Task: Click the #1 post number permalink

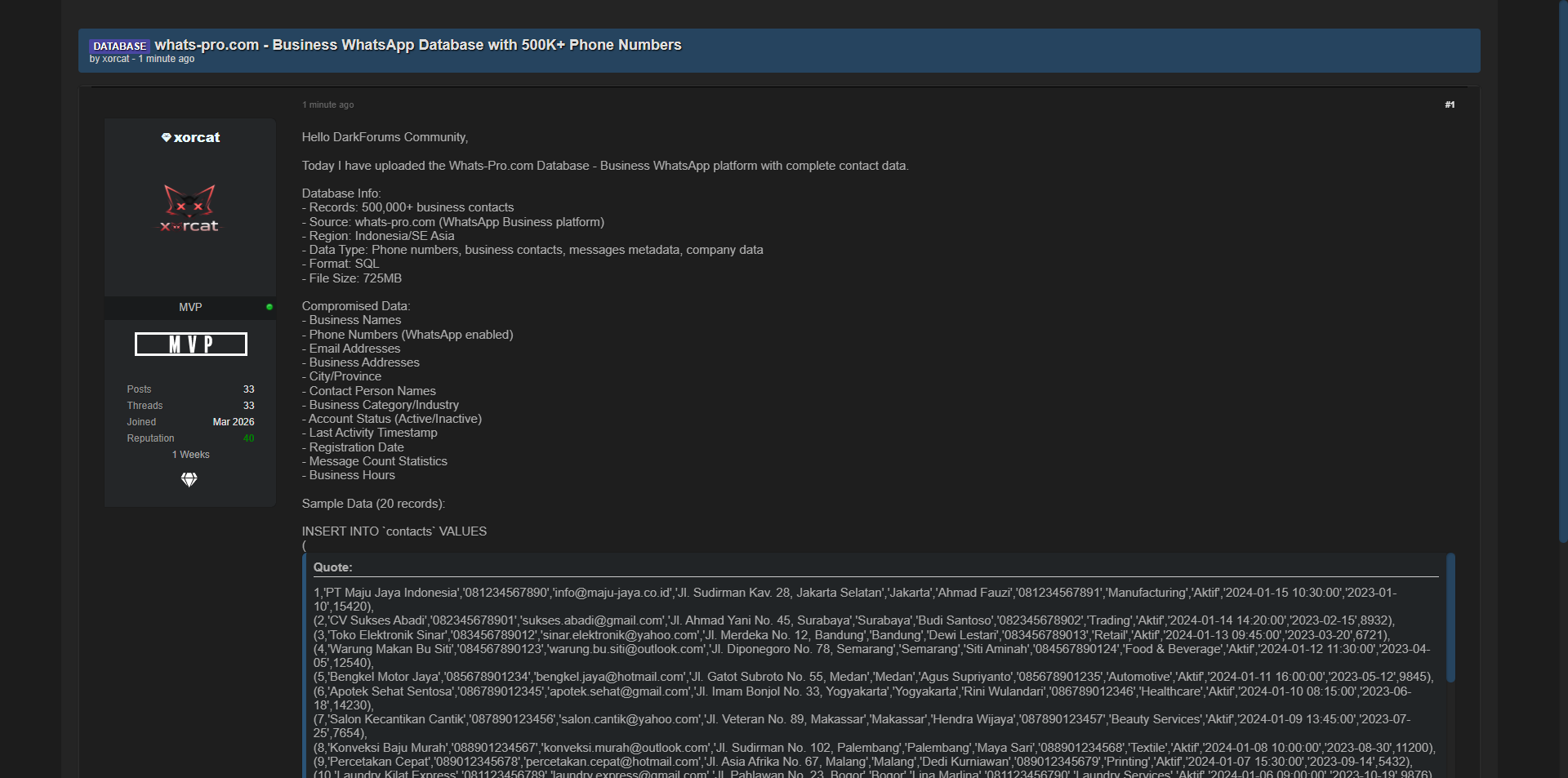Action: [1449, 104]
